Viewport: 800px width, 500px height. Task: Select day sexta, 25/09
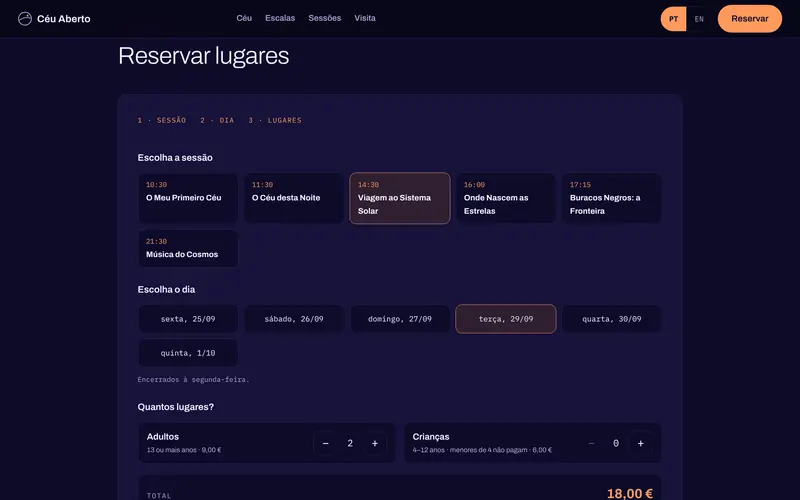188,319
